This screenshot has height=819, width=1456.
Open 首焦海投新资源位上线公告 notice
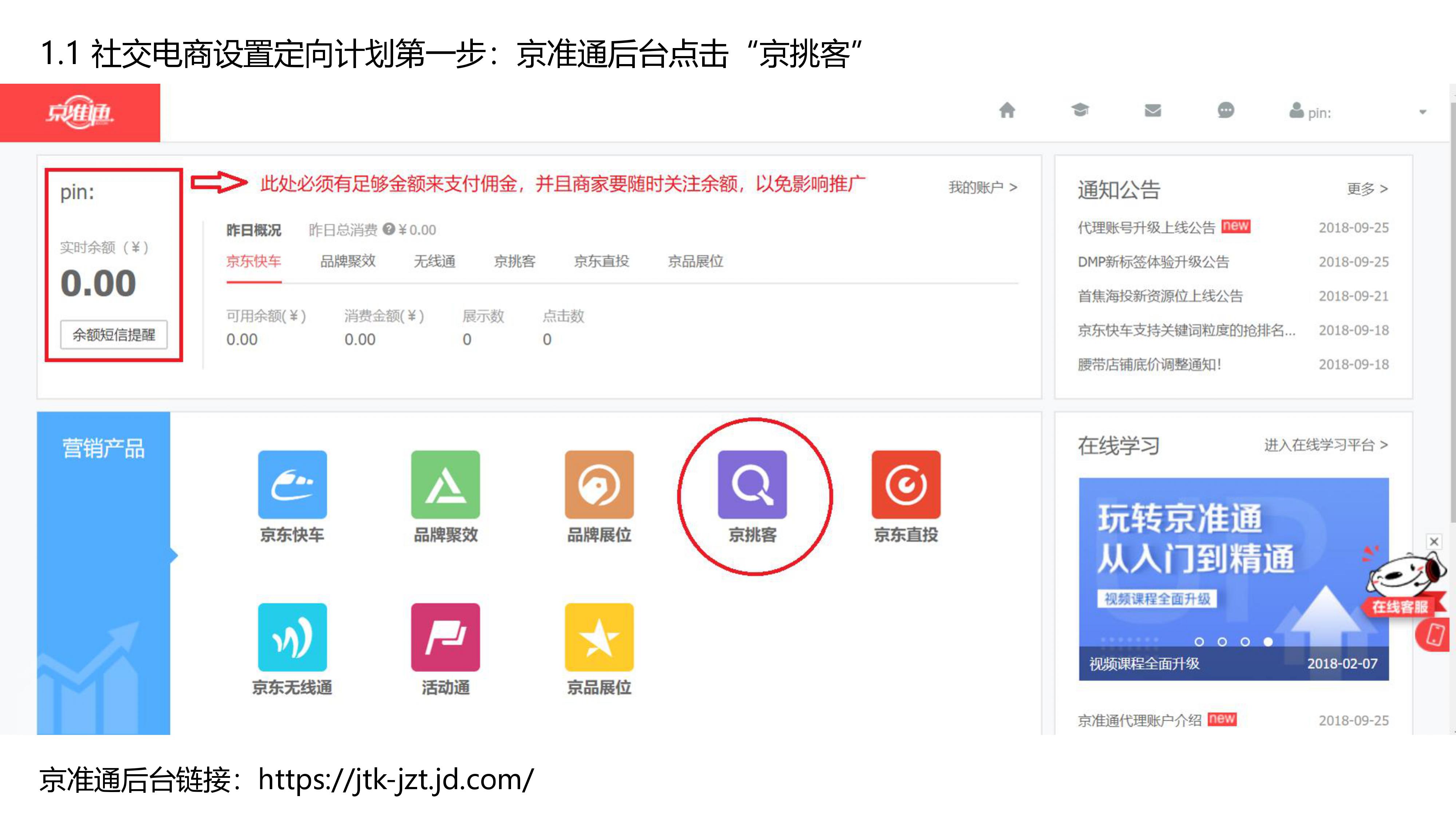coord(1160,296)
